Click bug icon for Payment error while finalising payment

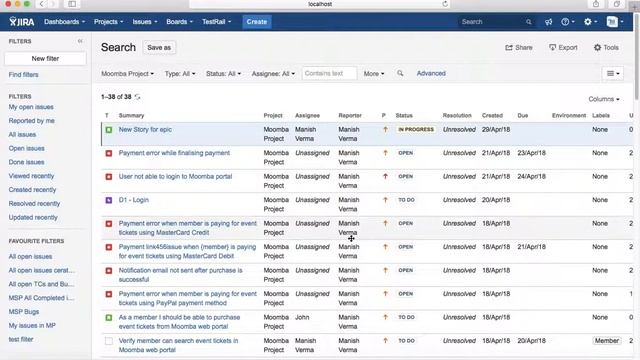(109, 153)
